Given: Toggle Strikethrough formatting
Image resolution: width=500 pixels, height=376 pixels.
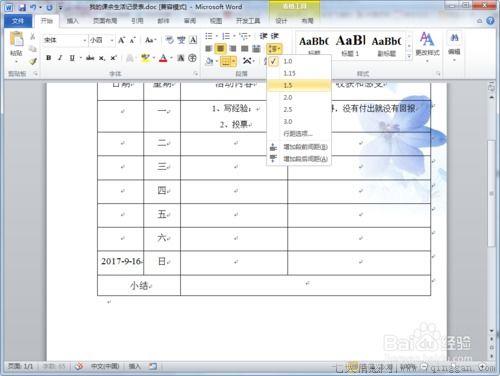Looking at the screenshot, I should 90,58.
